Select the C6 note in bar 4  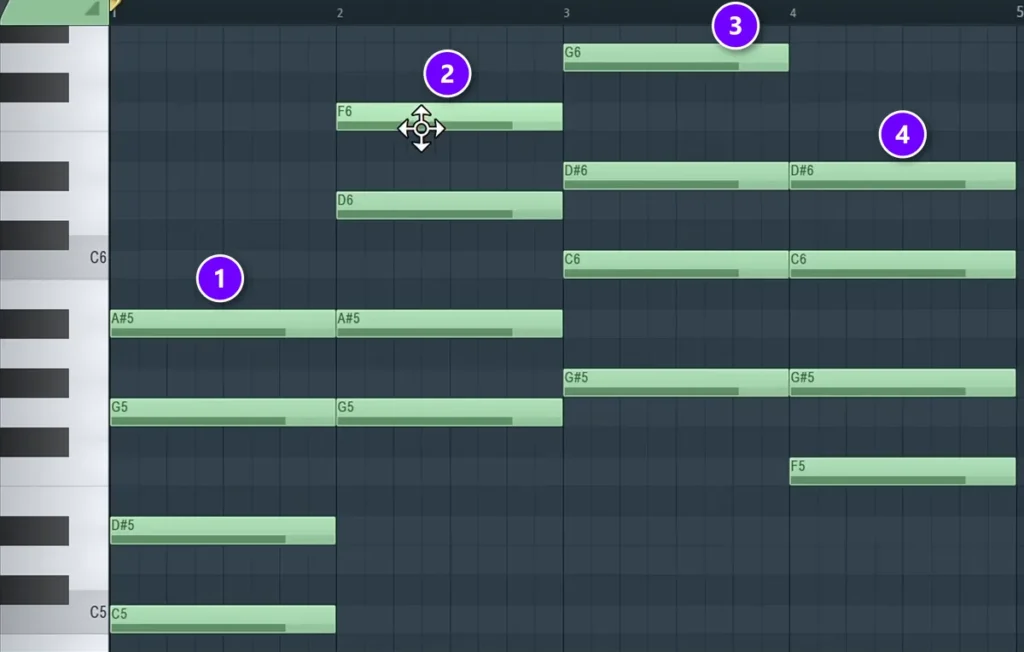(x=903, y=265)
